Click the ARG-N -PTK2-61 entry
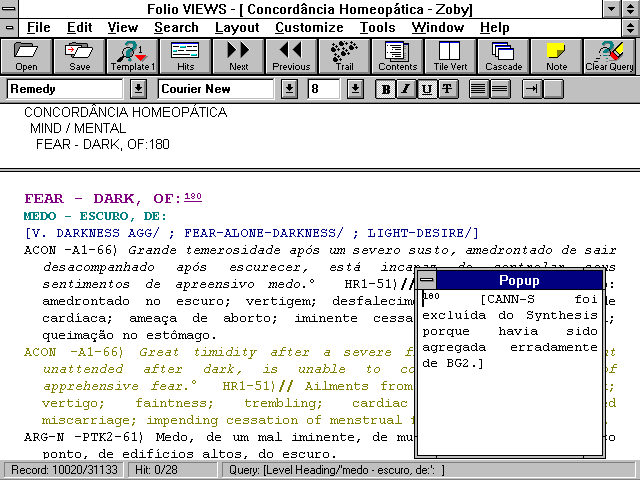Image resolution: width=640 pixels, height=480 pixels. click(218, 445)
